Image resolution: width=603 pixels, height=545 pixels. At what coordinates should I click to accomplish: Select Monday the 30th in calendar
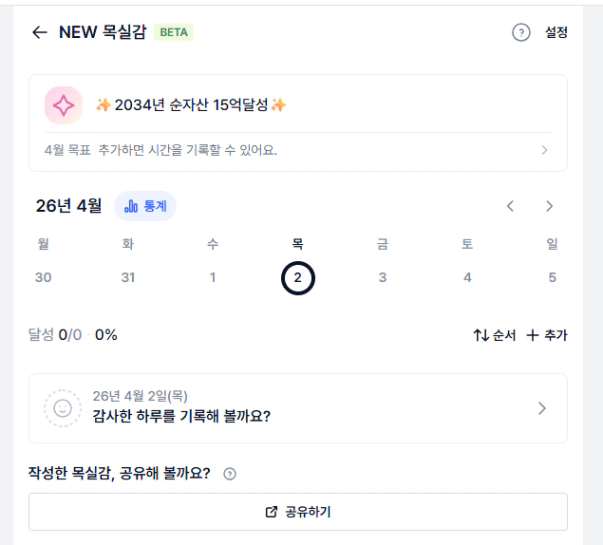43,277
